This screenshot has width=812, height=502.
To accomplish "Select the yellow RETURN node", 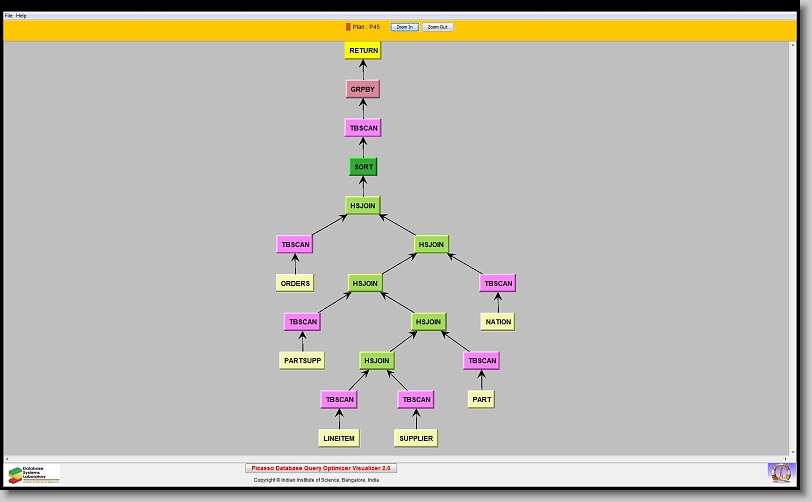I will 363,50.
